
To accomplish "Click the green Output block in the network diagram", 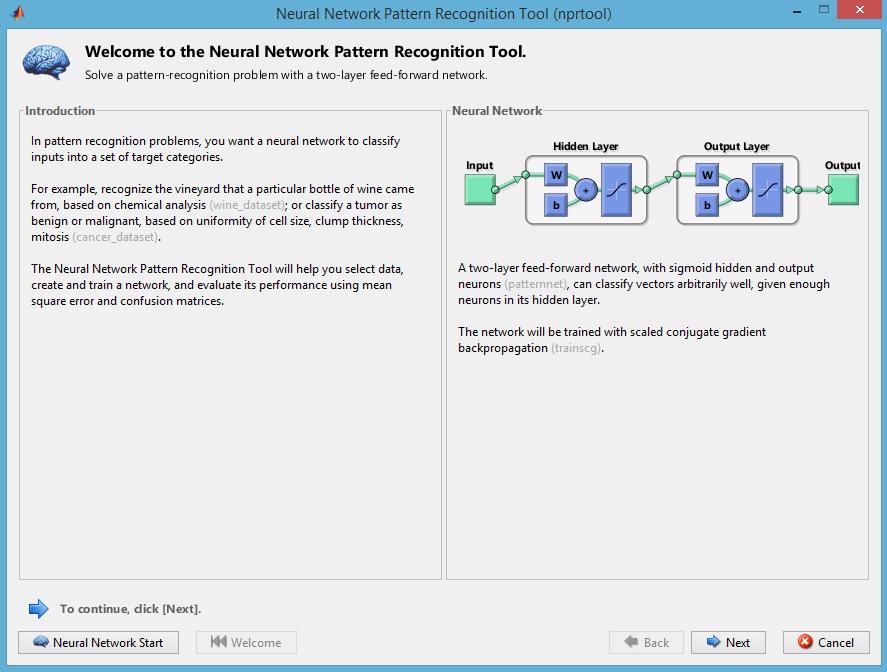I will click(x=843, y=189).
